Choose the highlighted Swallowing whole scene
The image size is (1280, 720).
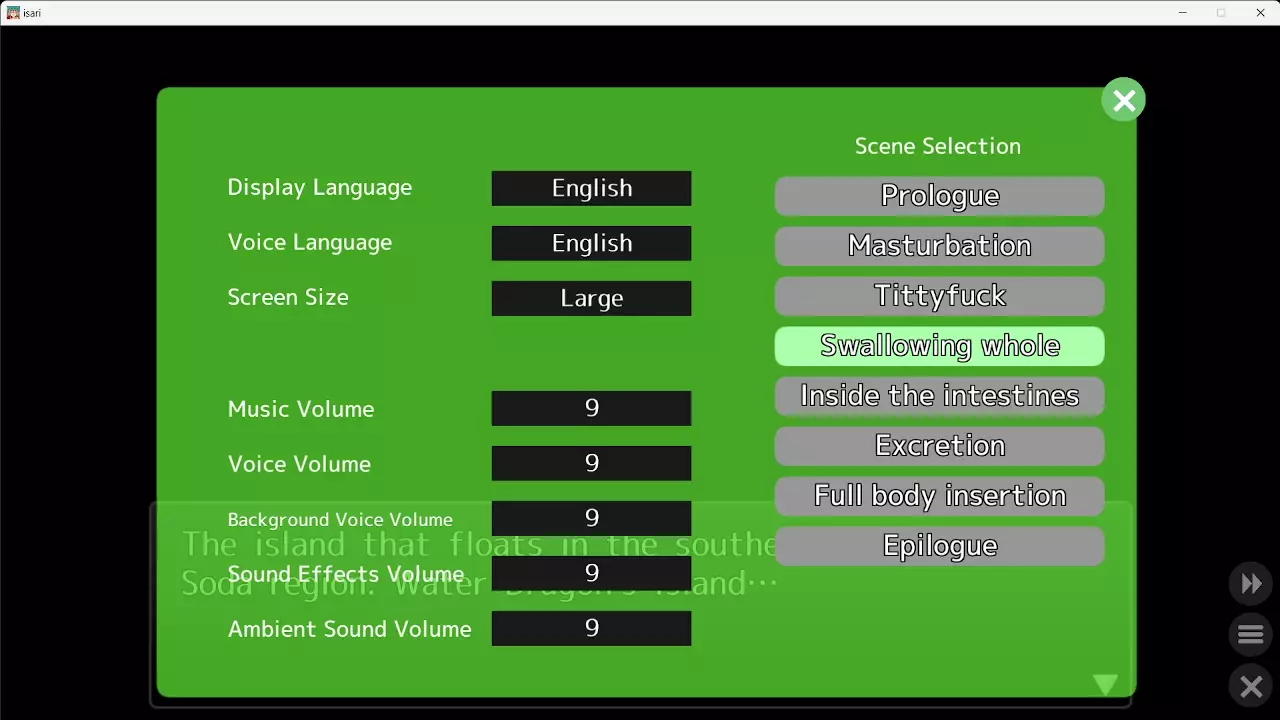point(939,346)
